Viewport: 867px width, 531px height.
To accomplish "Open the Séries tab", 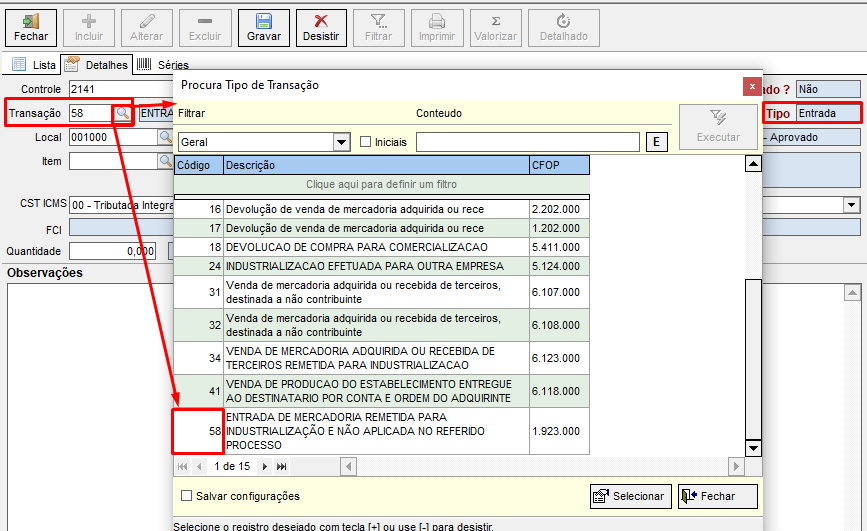I will [x=162, y=65].
